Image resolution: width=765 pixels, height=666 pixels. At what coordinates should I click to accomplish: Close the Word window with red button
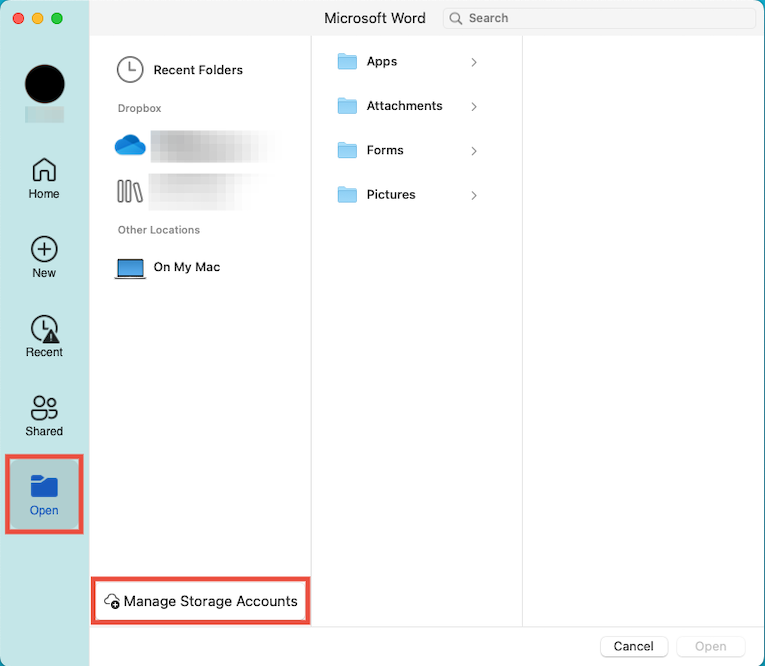[19, 19]
